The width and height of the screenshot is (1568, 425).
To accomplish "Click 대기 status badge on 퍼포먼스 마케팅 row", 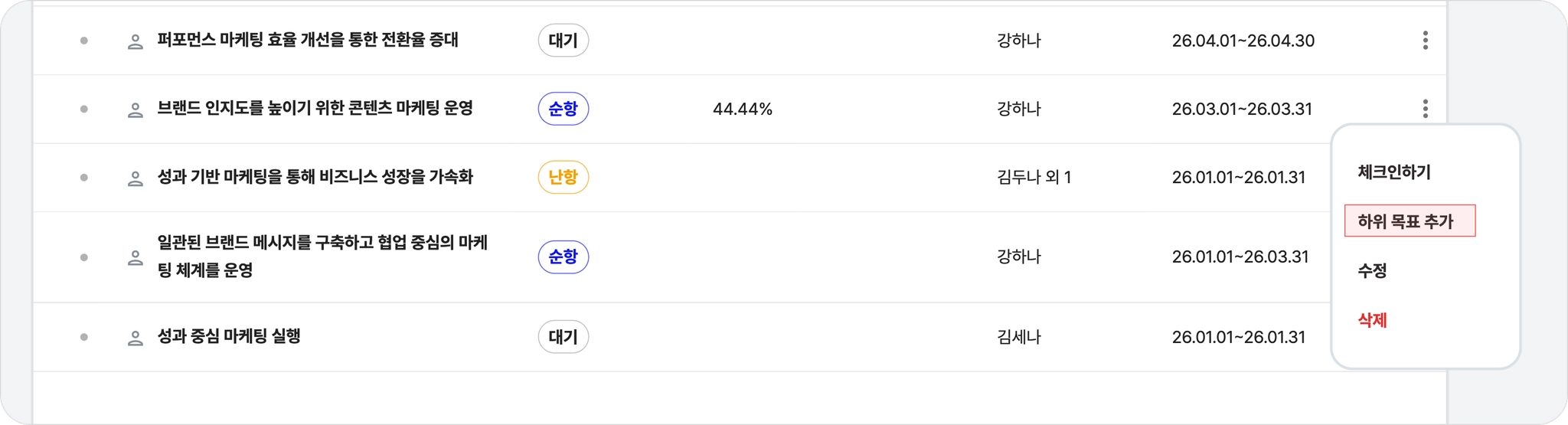I will pyautogui.click(x=563, y=41).
